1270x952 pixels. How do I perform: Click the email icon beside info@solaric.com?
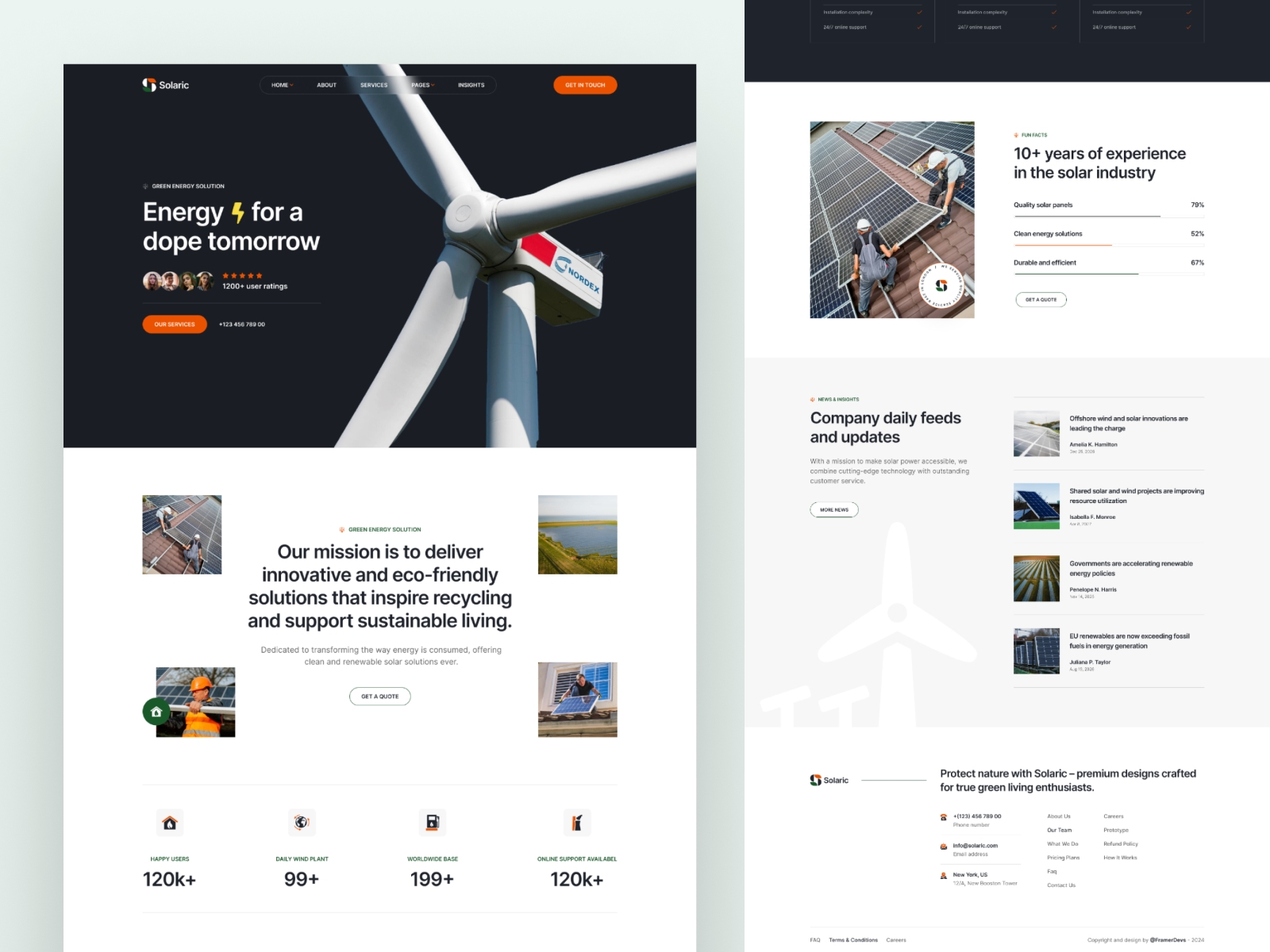point(944,844)
